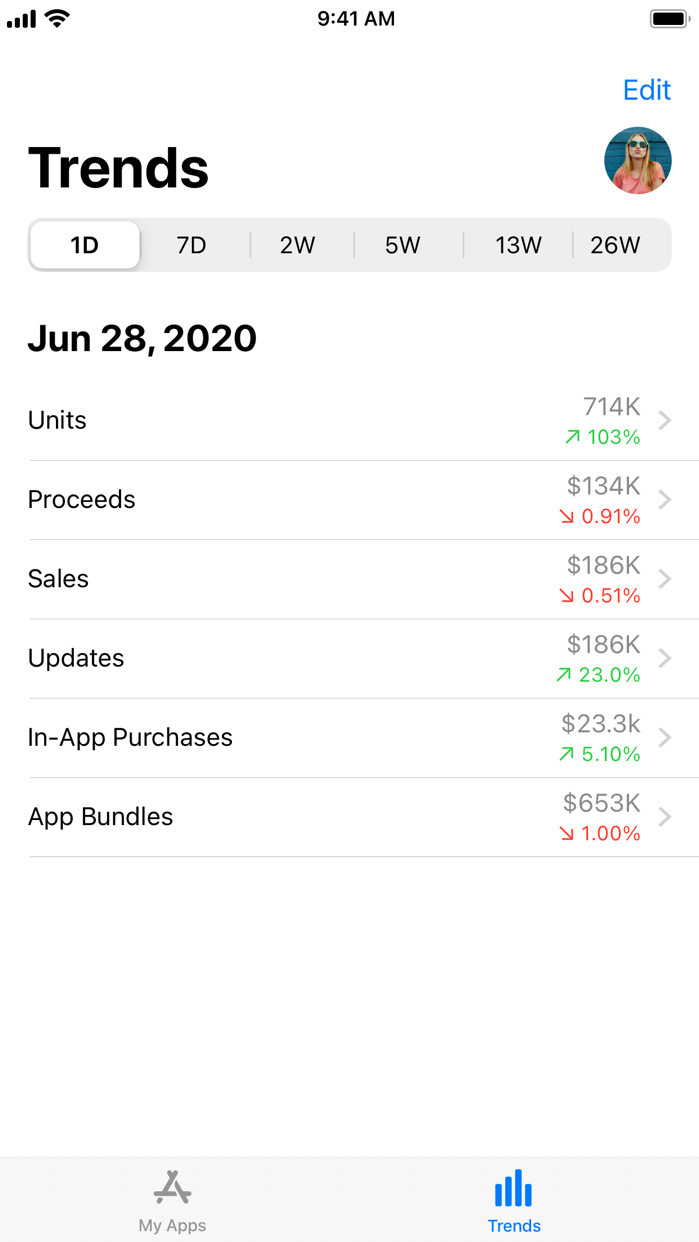This screenshot has width=699, height=1242.
Task: Tap the Jun 28, 2020 date heading
Action: [142, 339]
